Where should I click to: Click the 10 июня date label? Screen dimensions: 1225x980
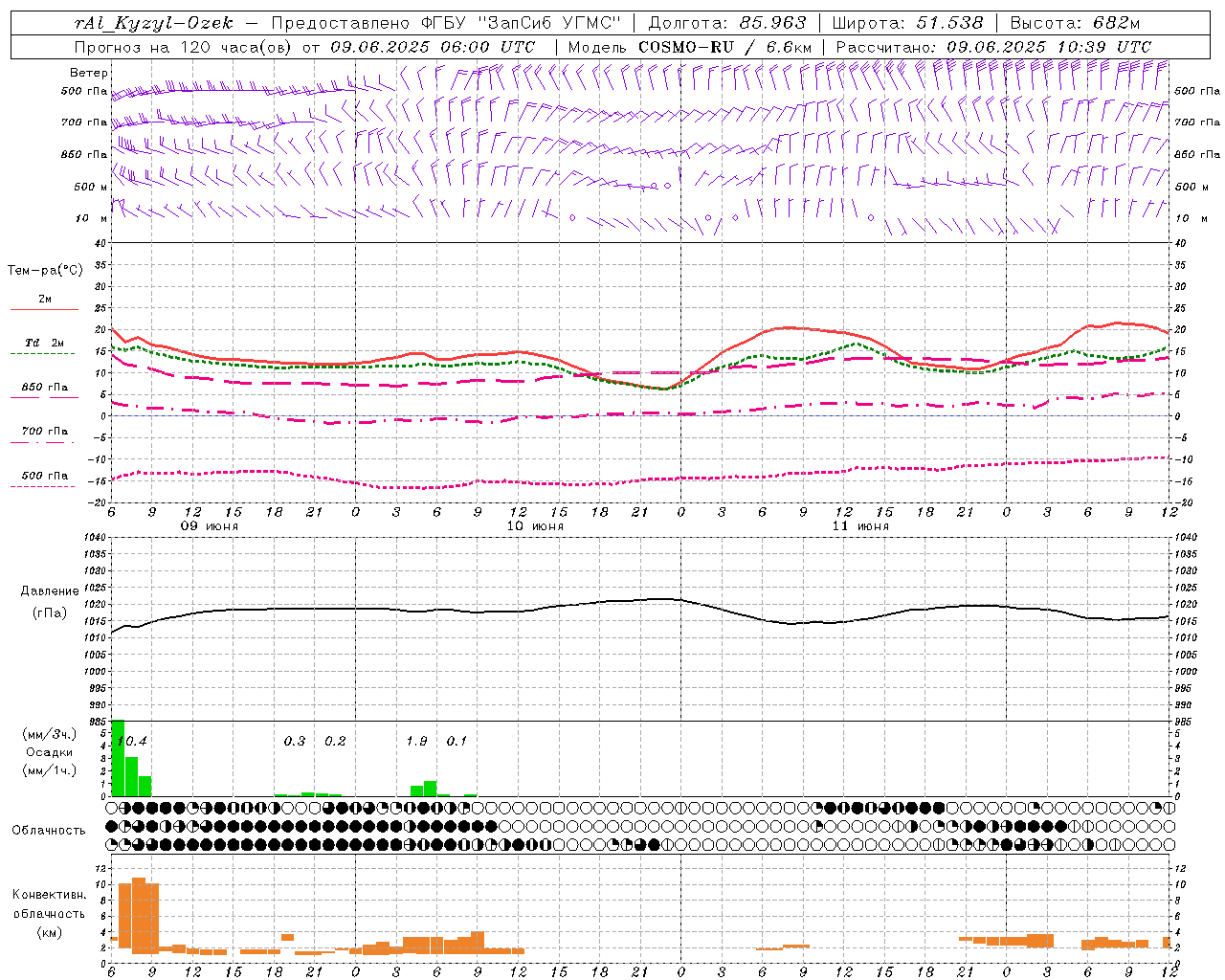535,526
